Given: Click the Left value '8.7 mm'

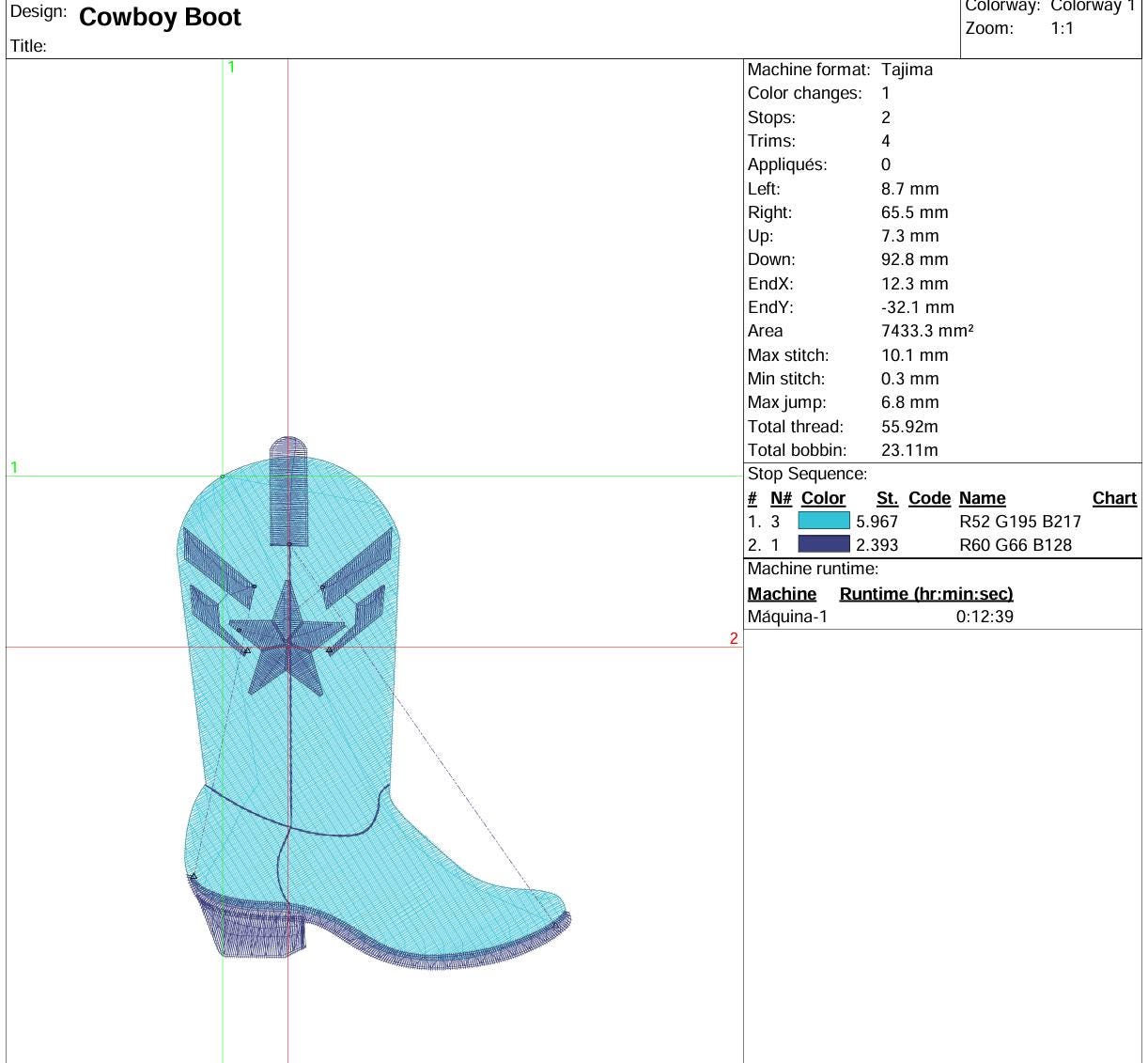Looking at the screenshot, I should coord(909,189).
